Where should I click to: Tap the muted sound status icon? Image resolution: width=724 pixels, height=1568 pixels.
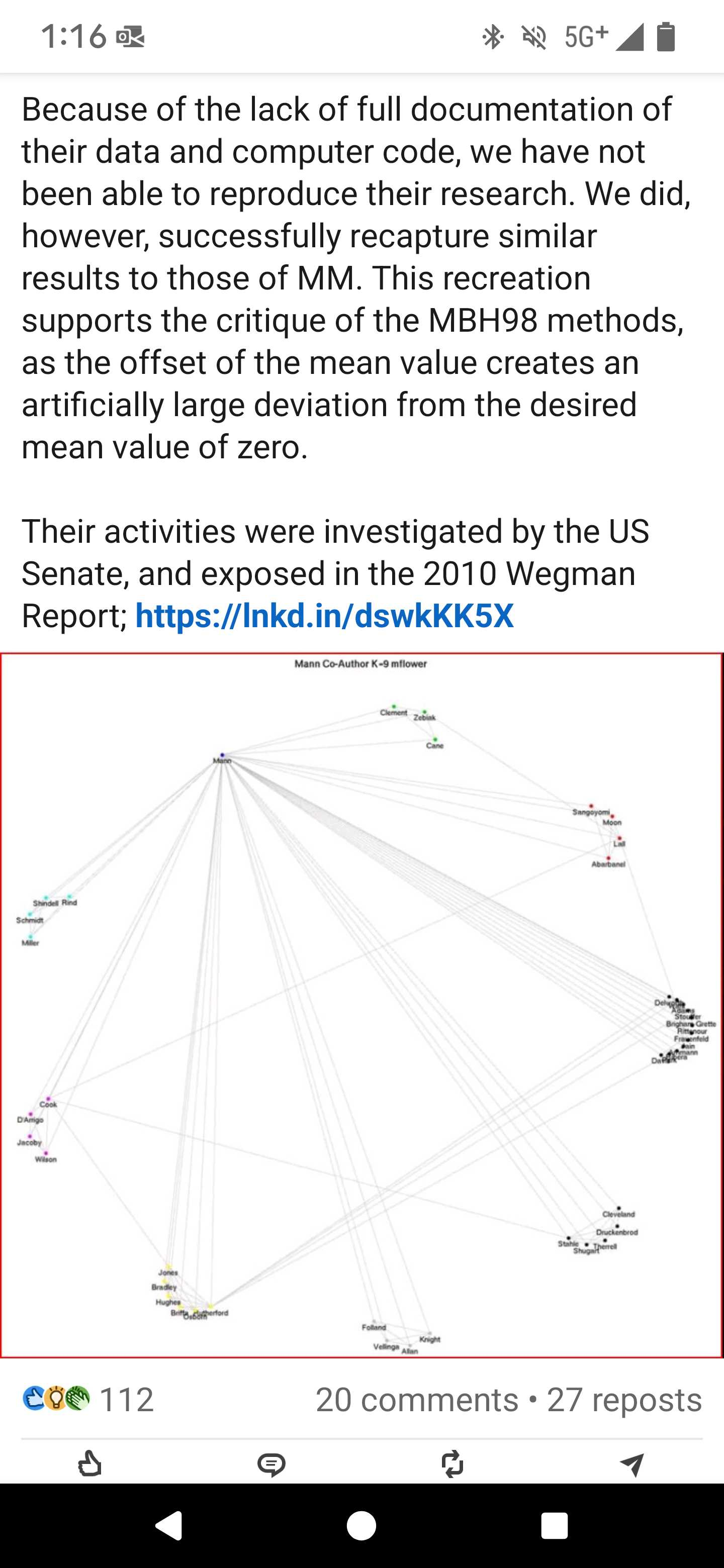[x=534, y=37]
